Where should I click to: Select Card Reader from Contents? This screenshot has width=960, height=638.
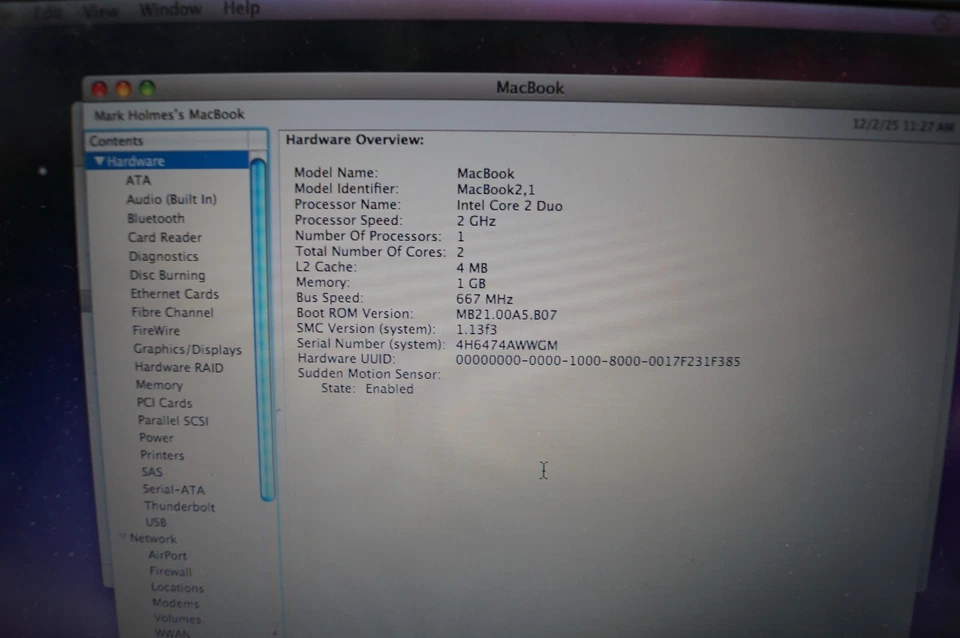tap(164, 237)
